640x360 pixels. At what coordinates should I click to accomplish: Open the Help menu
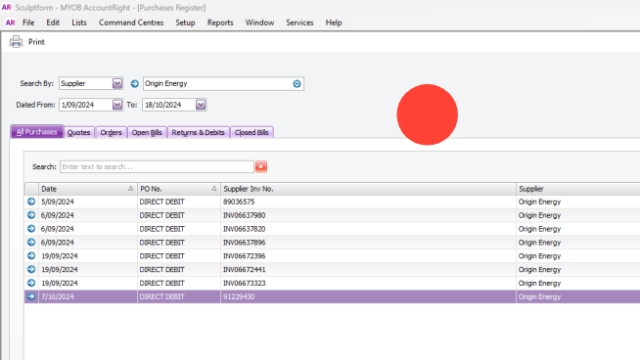333,22
